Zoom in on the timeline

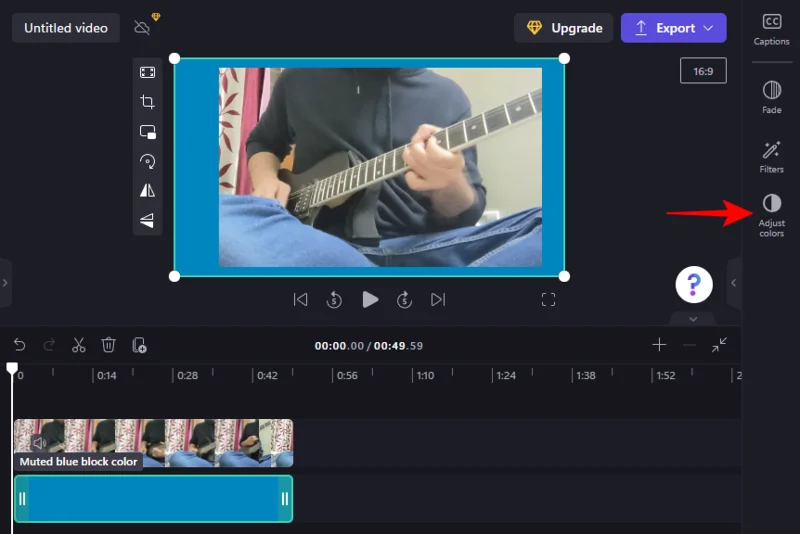click(659, 345)
